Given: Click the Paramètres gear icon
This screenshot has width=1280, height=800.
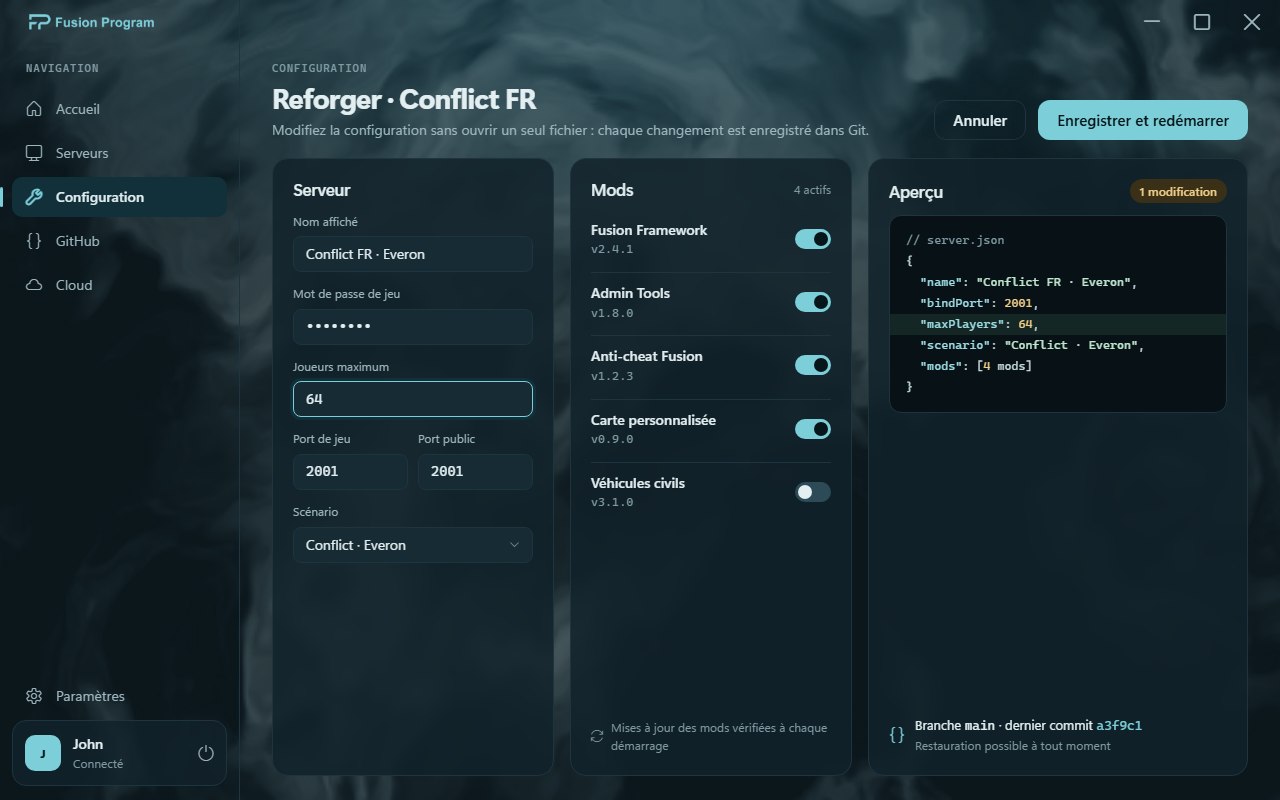Looking at the screenshot, I should point(34,696).
